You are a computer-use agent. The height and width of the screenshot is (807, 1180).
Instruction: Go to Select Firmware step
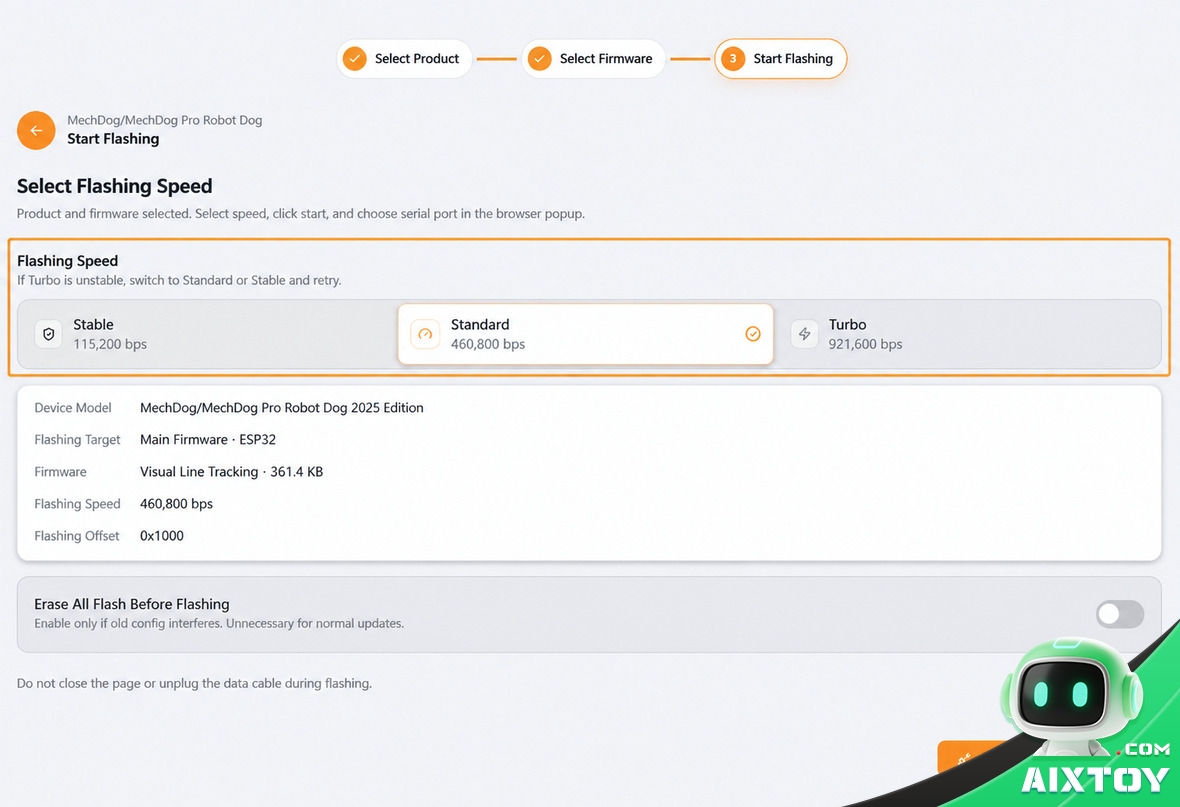point(594,59)
